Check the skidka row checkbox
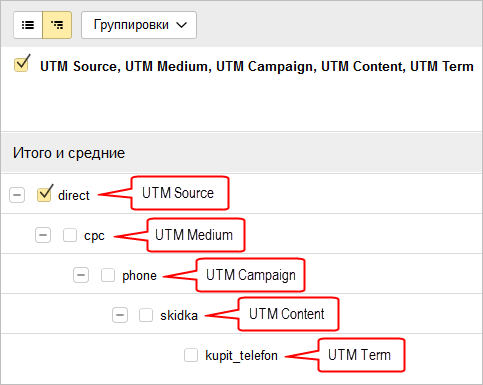The width and height of the screenshot is (483, 385). tap(146, 315)
